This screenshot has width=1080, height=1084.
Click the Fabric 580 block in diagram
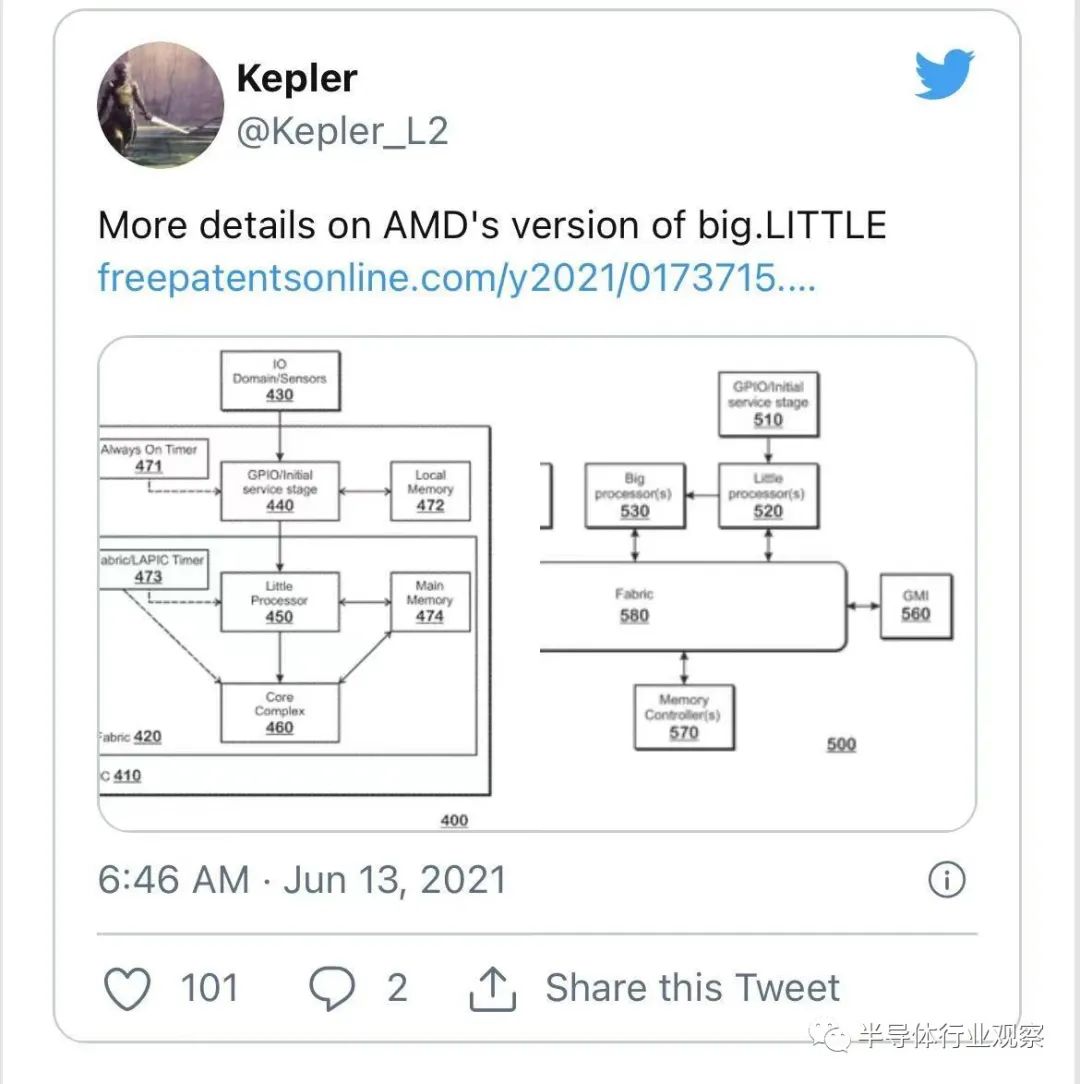(x=692, y=606)
